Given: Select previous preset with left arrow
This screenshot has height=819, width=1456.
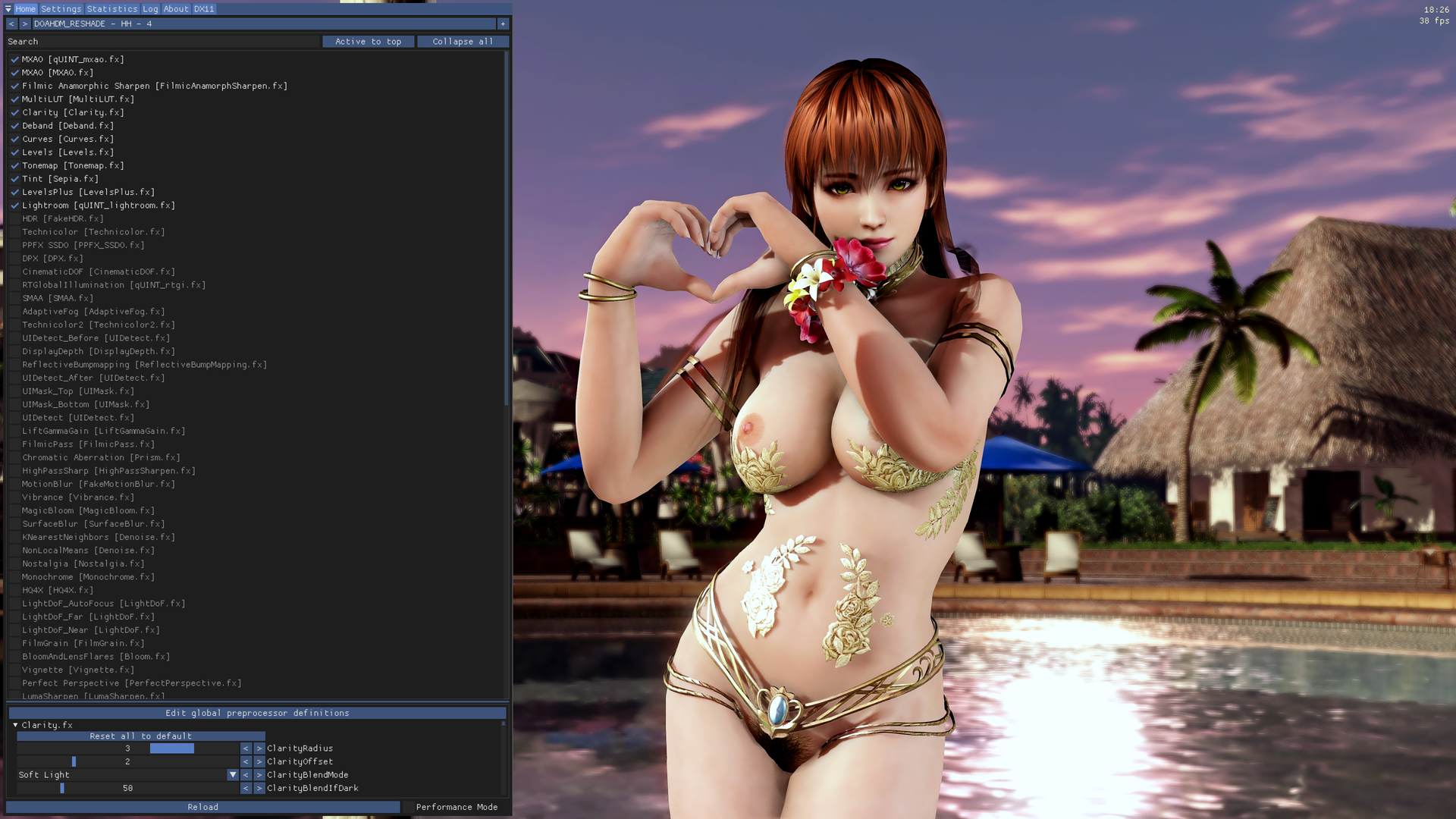Looking at the screenshot, I should coord(11,24).
